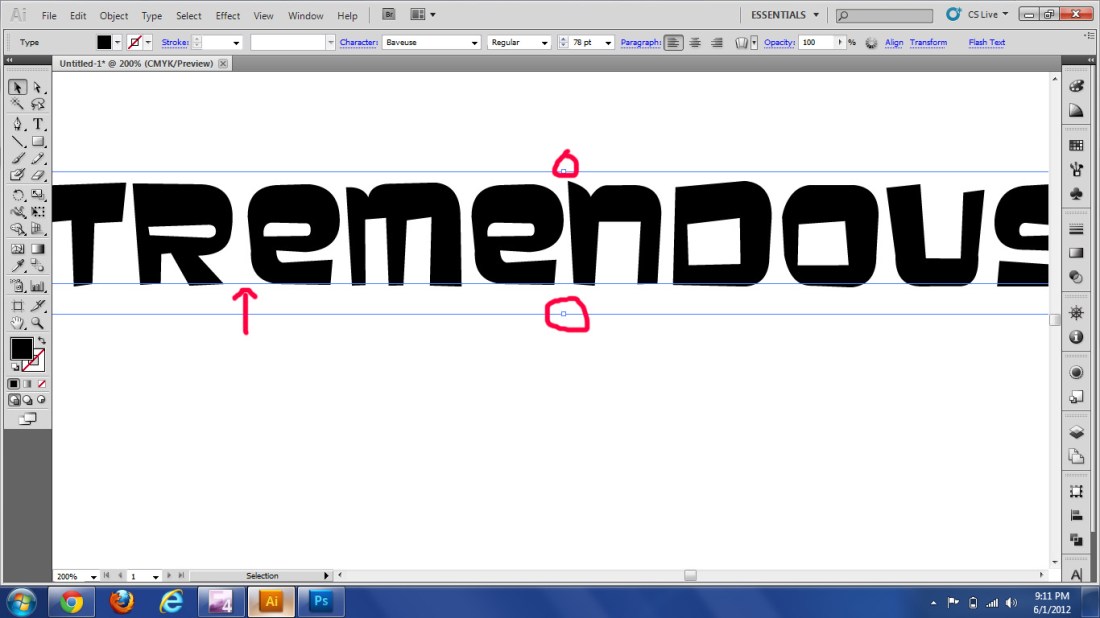The height and width of the screenshot is (618, 1100).
Task: Open the Effect menu
Action: pyautogui.click(x=228, y=16)
